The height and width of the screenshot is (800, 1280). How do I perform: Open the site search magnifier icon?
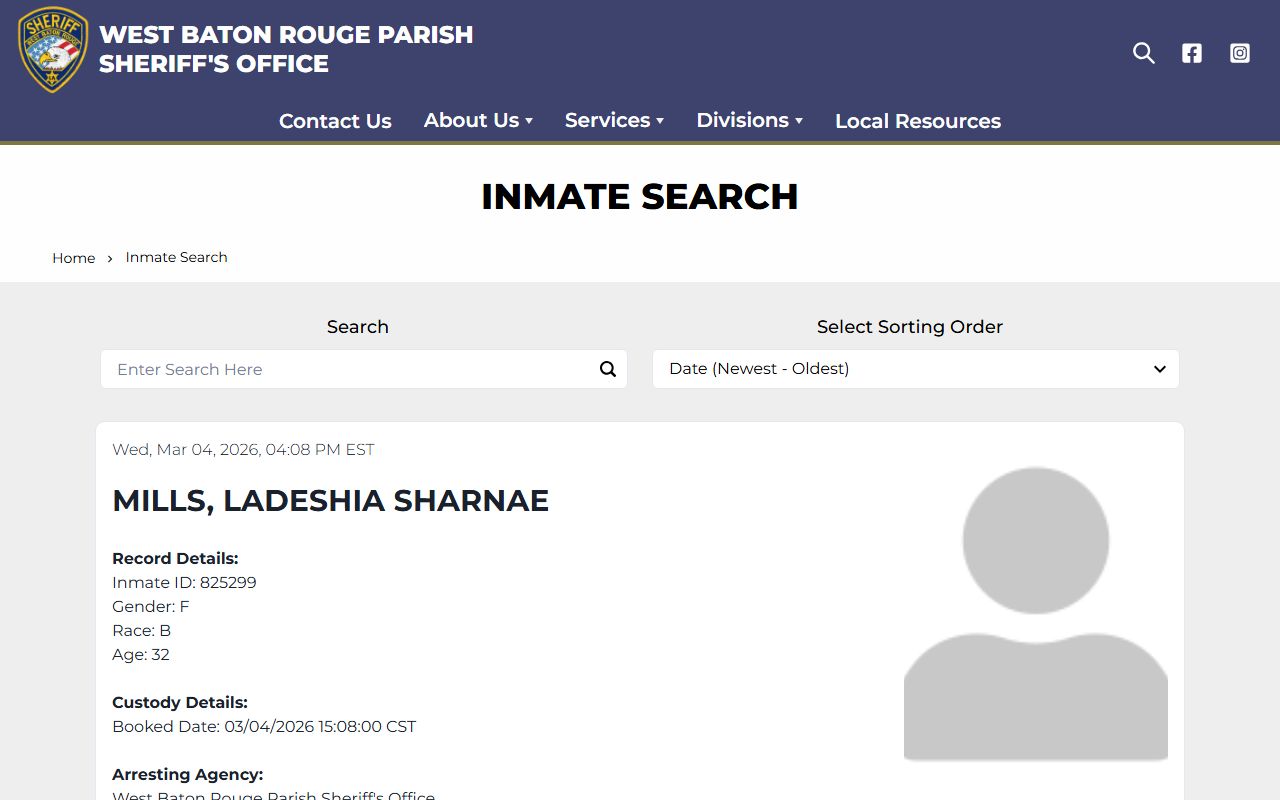click(x=1144, y=53)
